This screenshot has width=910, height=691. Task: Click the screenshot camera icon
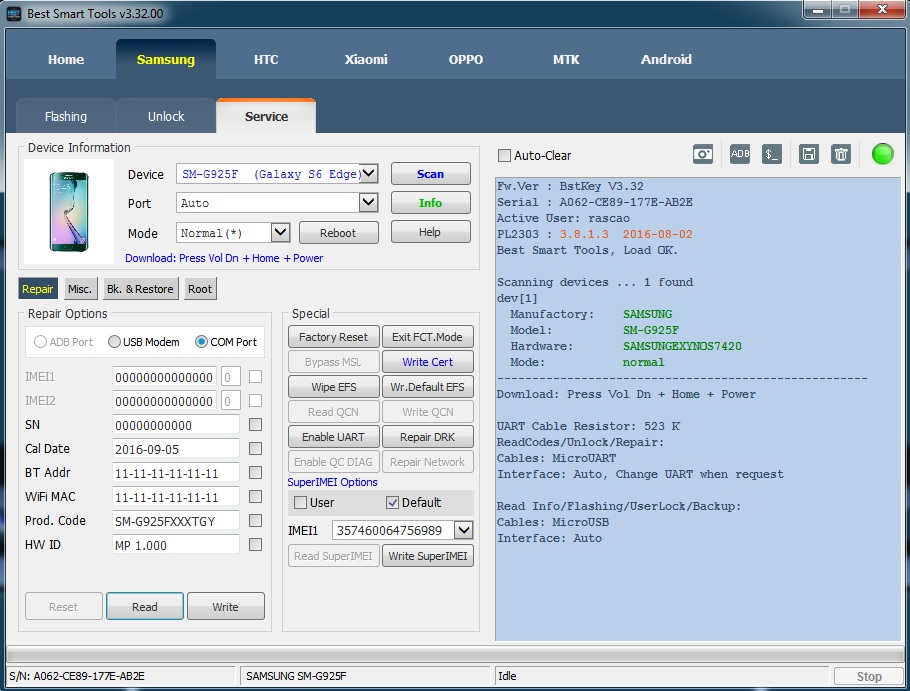click(704, 154)
